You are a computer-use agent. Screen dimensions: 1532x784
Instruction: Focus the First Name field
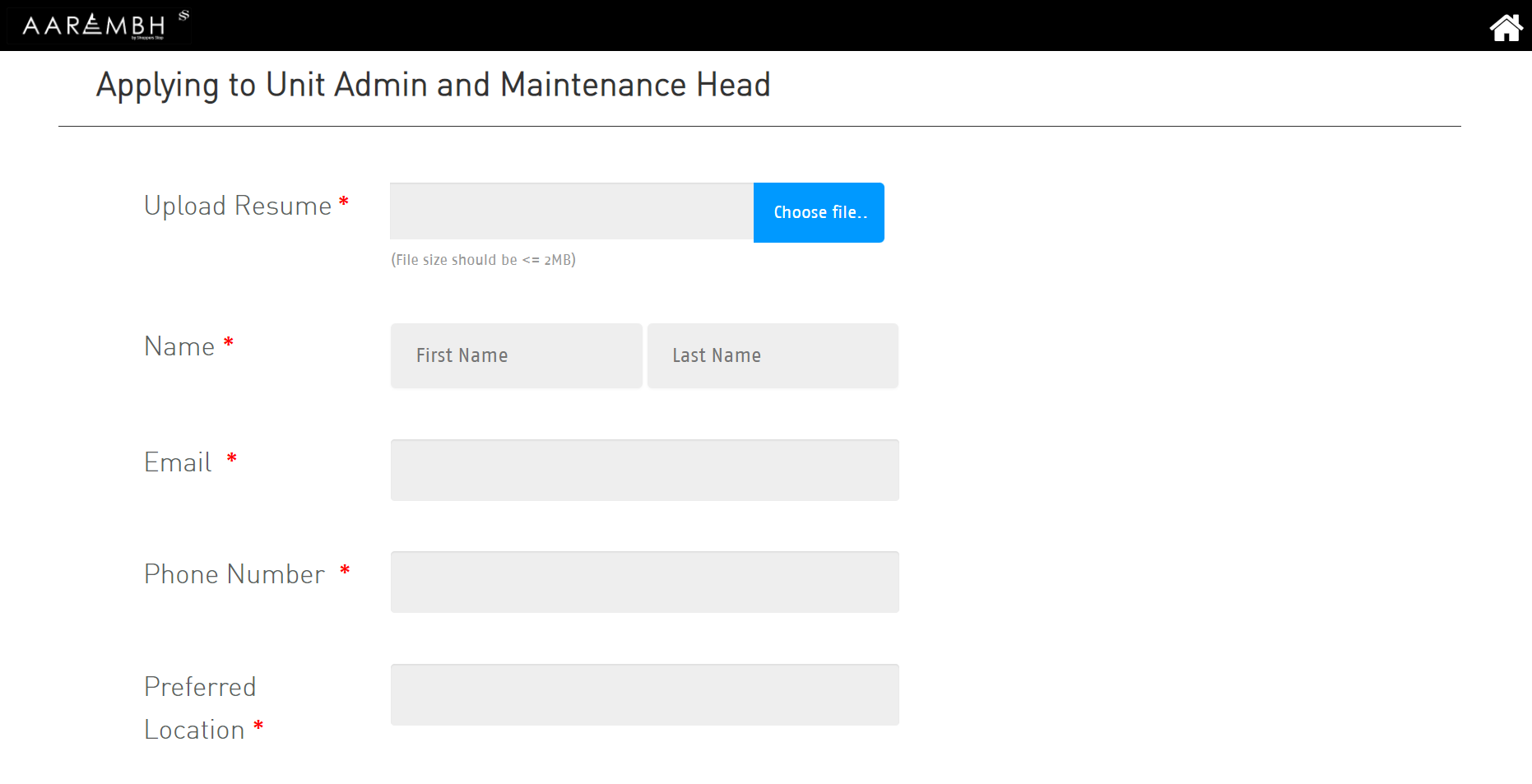point(516,355)
